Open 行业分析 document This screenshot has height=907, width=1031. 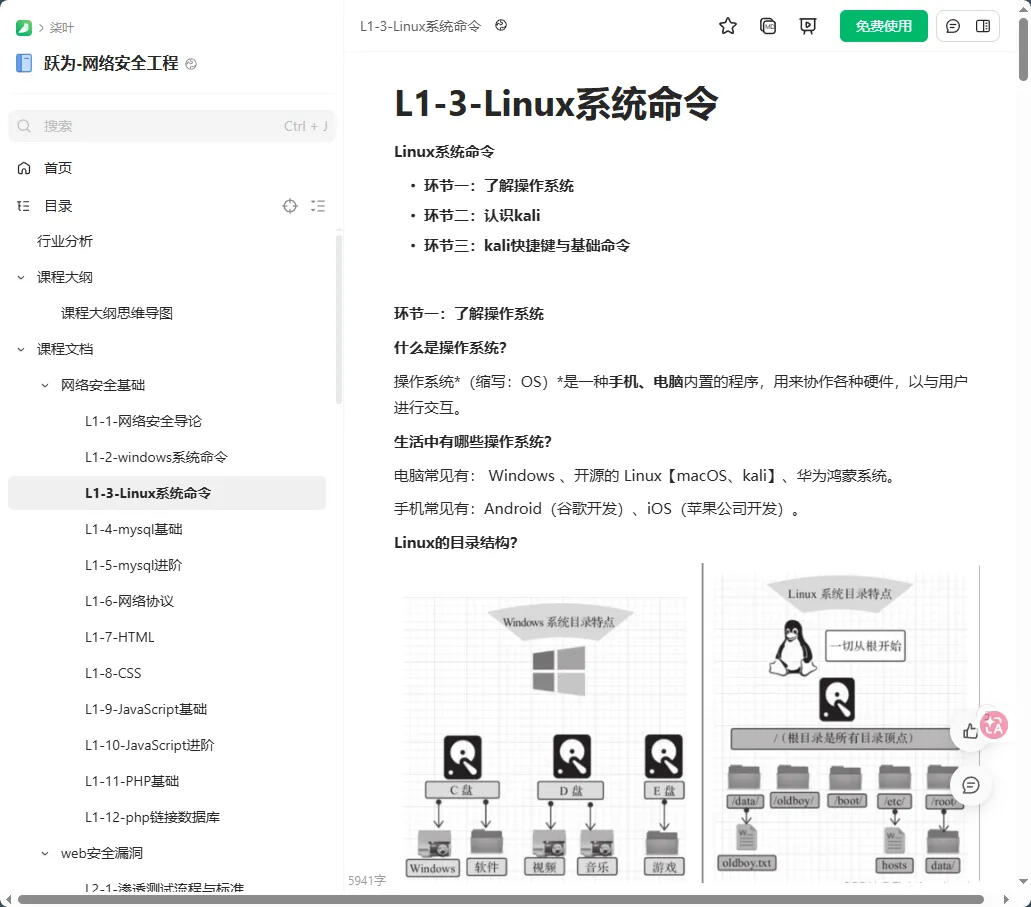tap(64, 241)
